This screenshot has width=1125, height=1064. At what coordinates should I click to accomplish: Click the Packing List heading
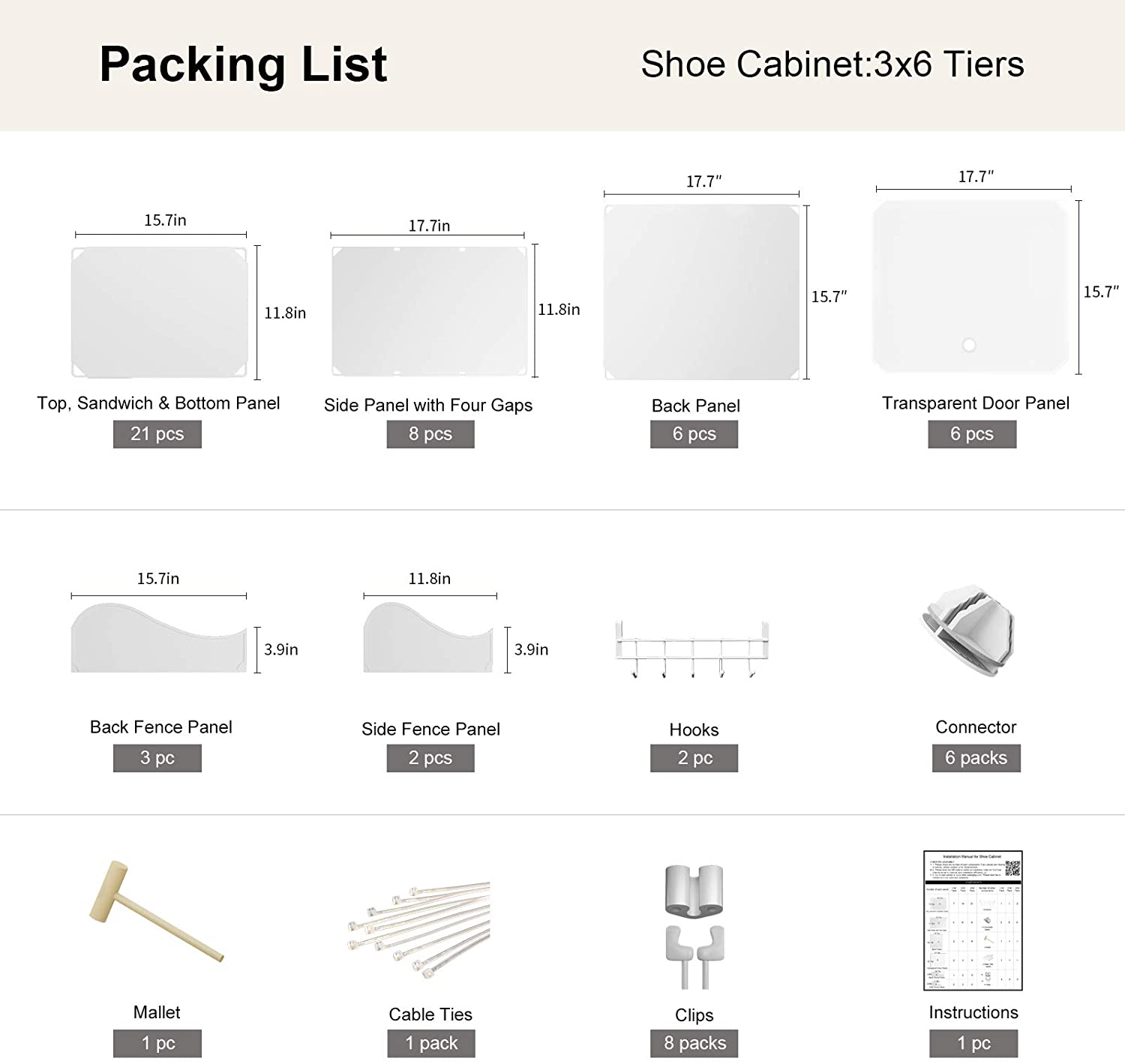pos(243,64)
